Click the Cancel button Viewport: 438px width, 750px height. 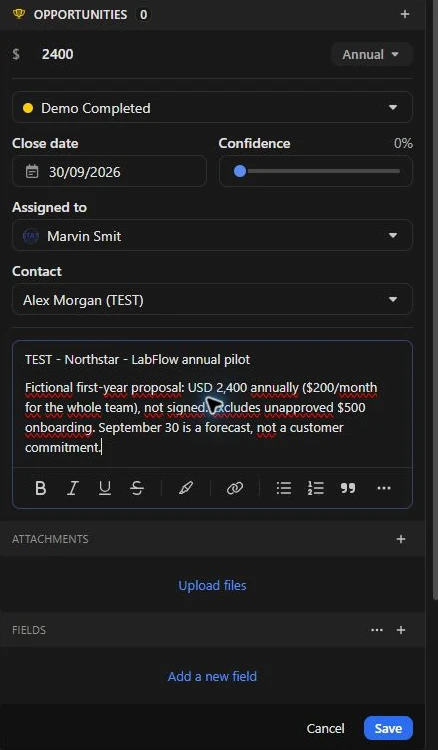coord(325,728)
